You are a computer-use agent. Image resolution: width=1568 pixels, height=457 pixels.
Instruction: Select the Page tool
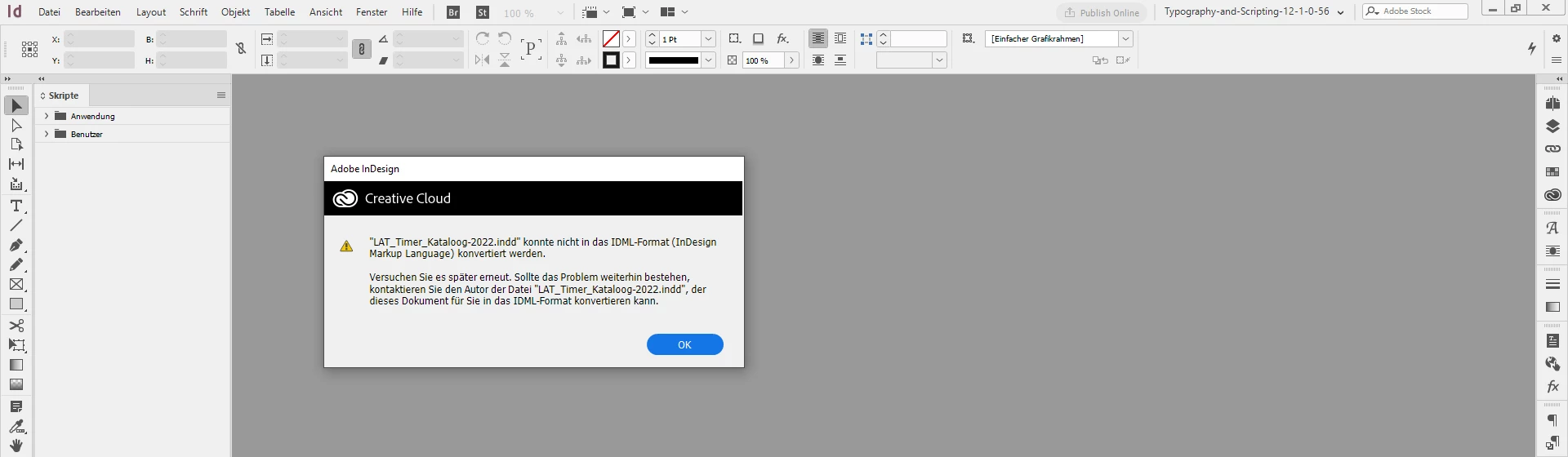tap(16, 144)
